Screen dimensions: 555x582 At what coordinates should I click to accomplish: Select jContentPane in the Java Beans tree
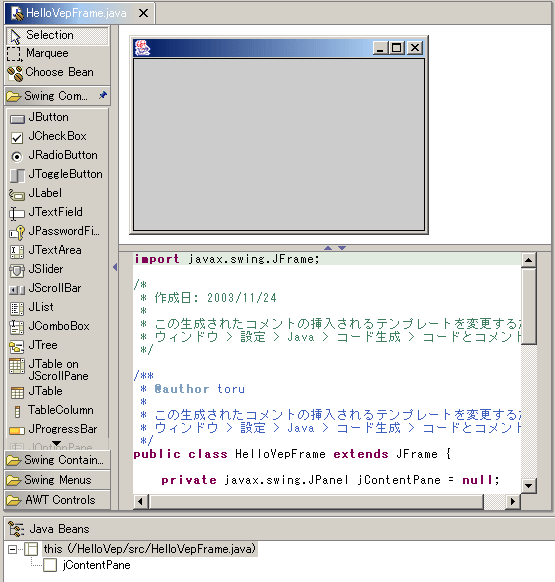click(x=97, y=565)
